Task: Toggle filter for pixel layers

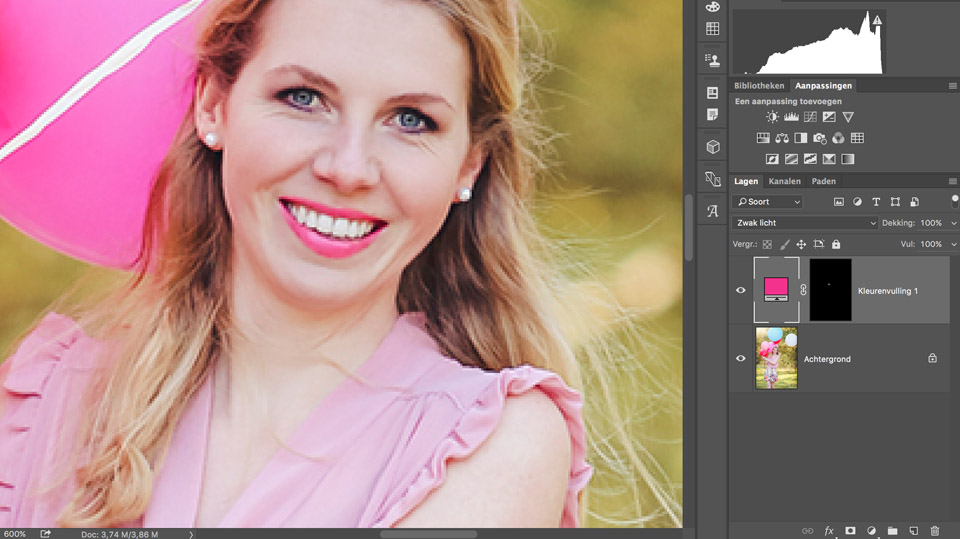Action: (x=839, y=202)
